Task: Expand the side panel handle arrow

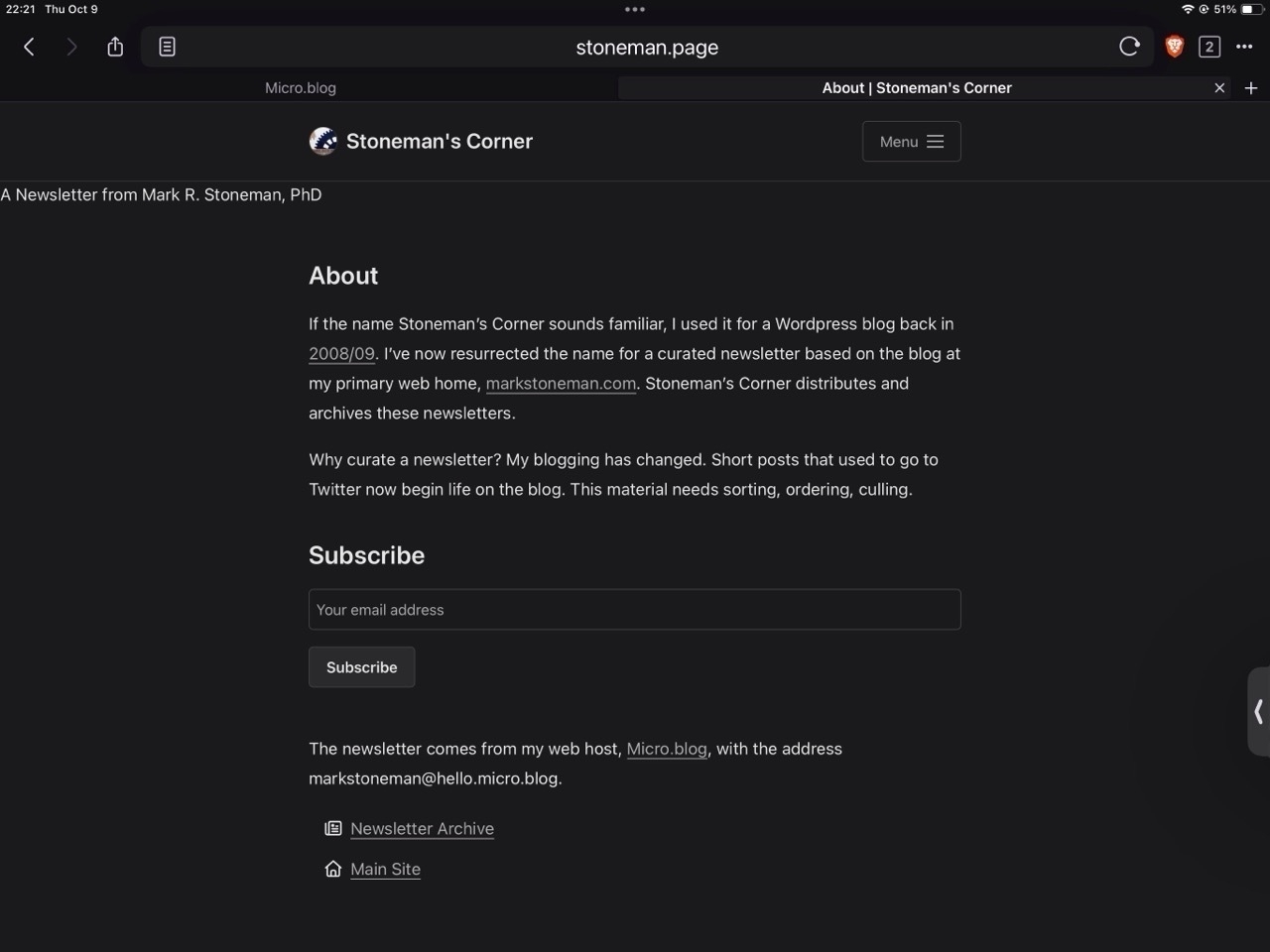Action: pyautogui.click(x=1258, y=712)
